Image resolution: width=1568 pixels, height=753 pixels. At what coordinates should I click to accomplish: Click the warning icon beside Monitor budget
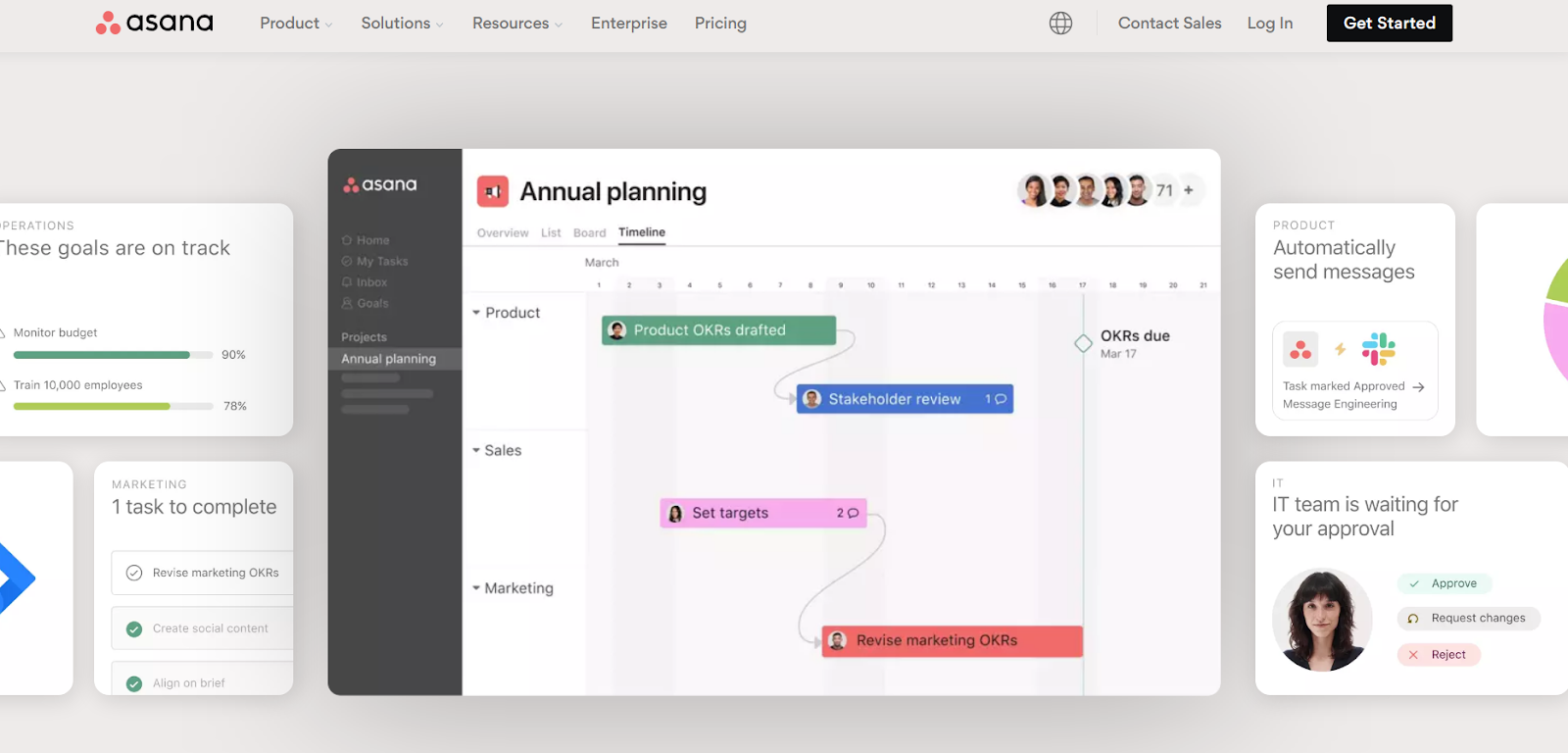[3, 333]
